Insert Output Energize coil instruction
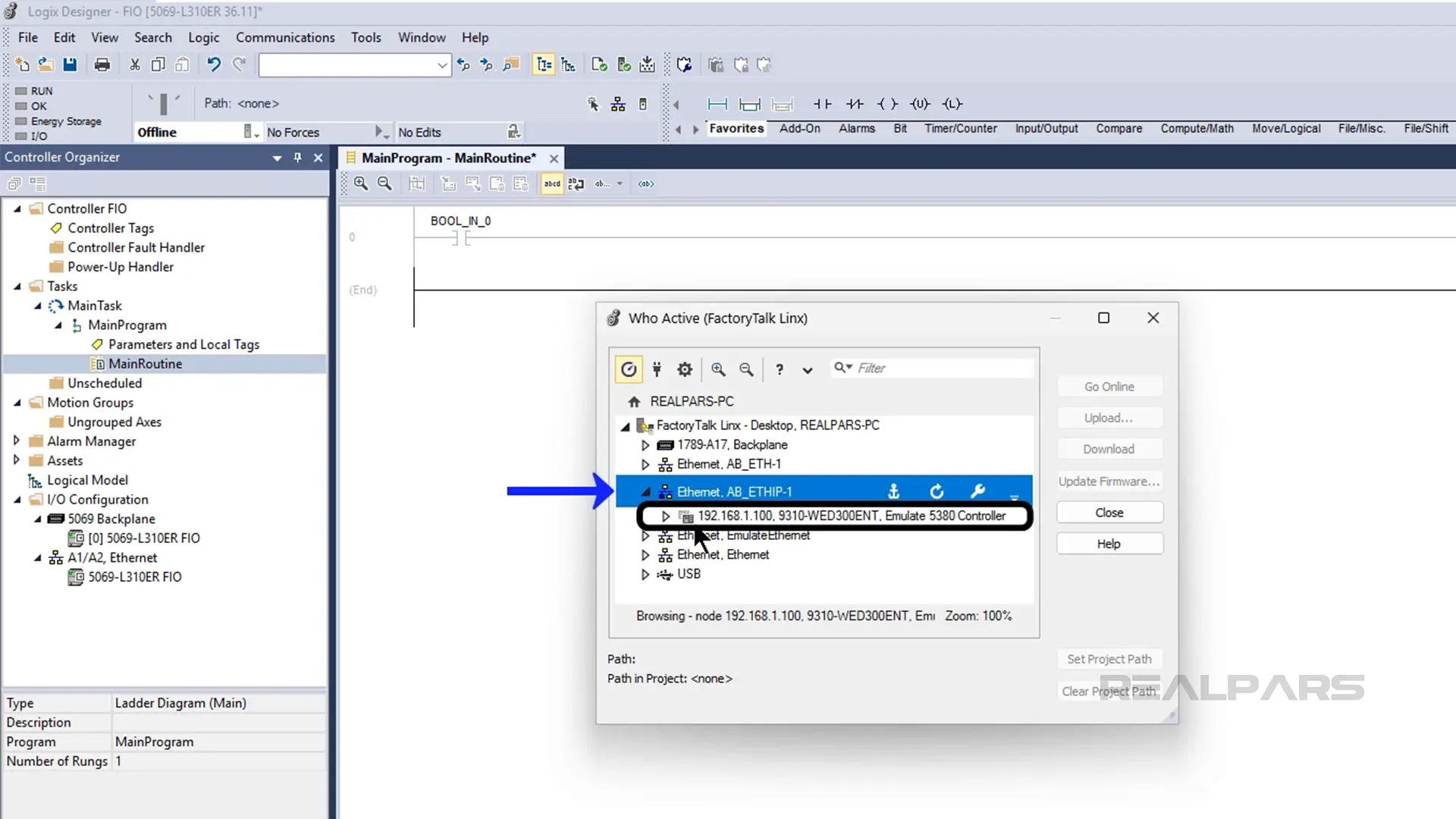This screenshot has width=1456, height=819. (887, 104)
